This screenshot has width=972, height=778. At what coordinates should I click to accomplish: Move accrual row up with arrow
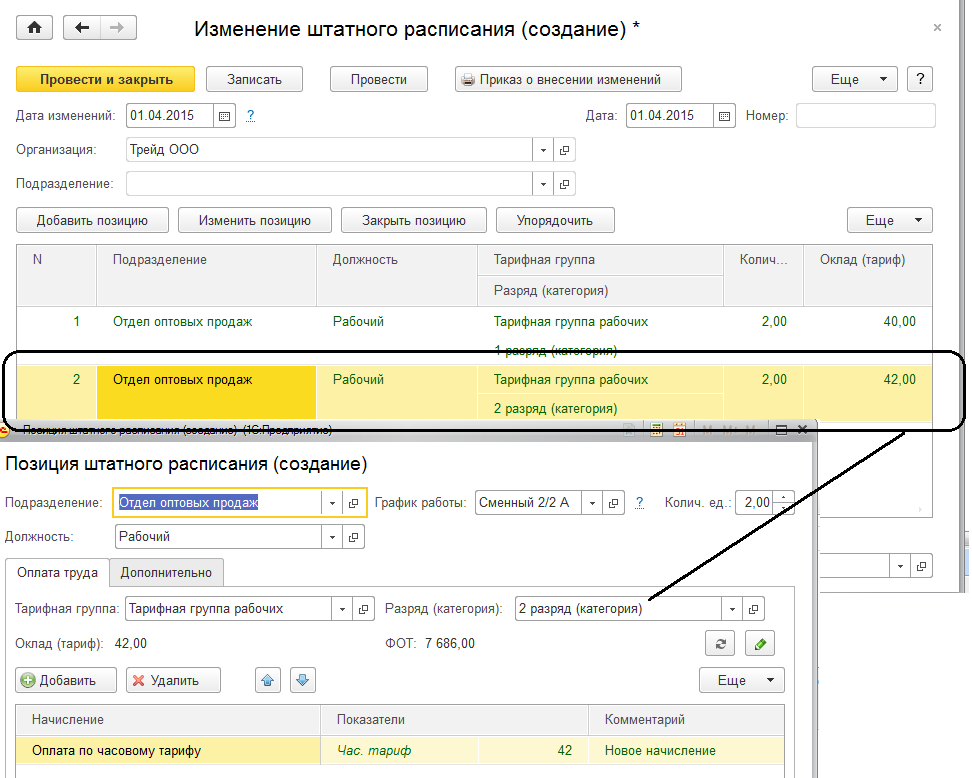pos(268,680)
